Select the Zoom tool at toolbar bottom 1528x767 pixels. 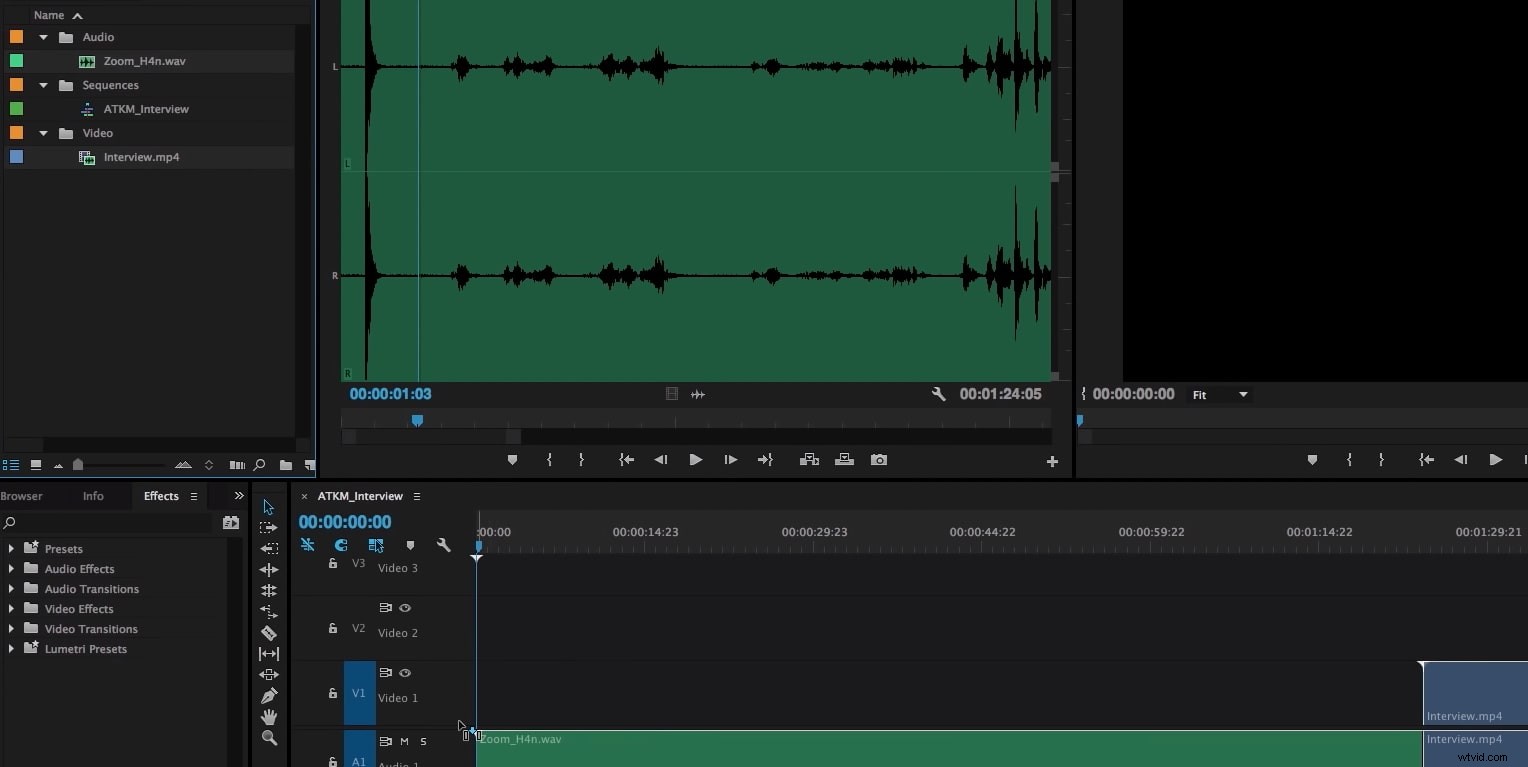point(268,738)
